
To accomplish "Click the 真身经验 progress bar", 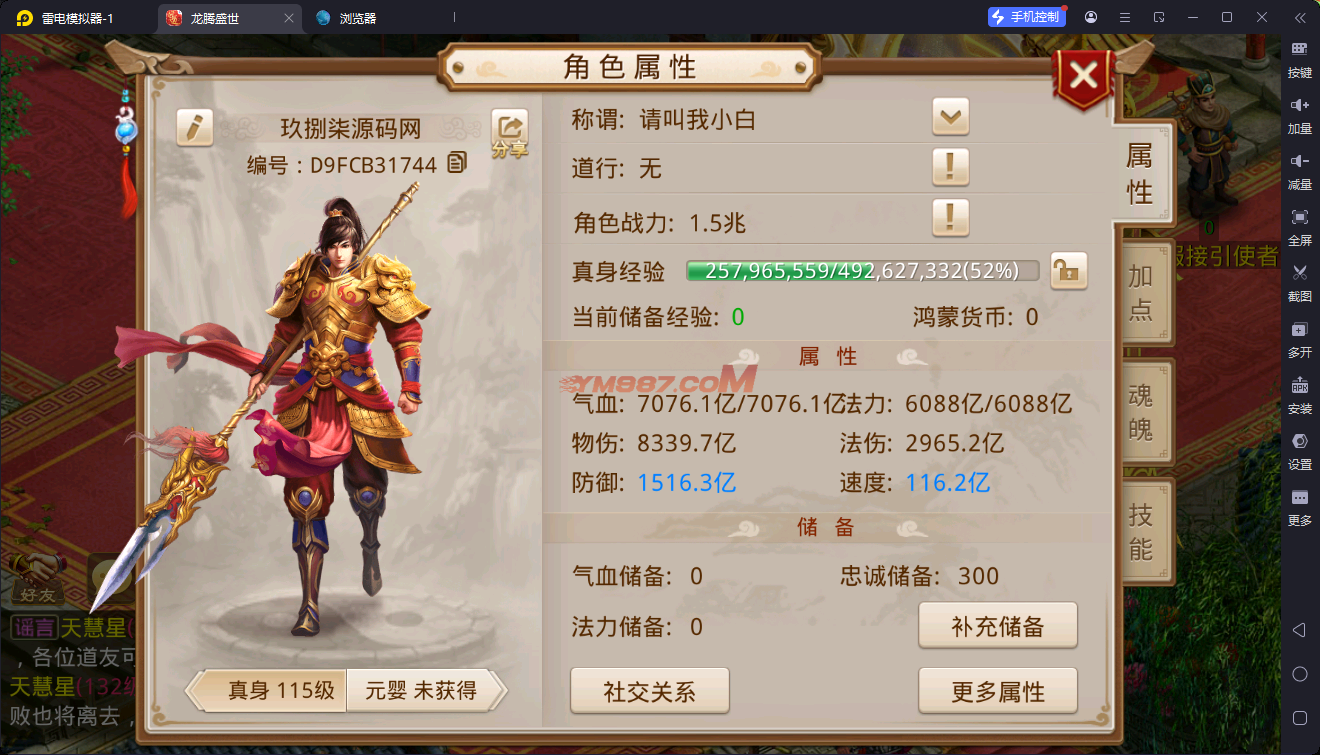I will click(x=862, y=270).
